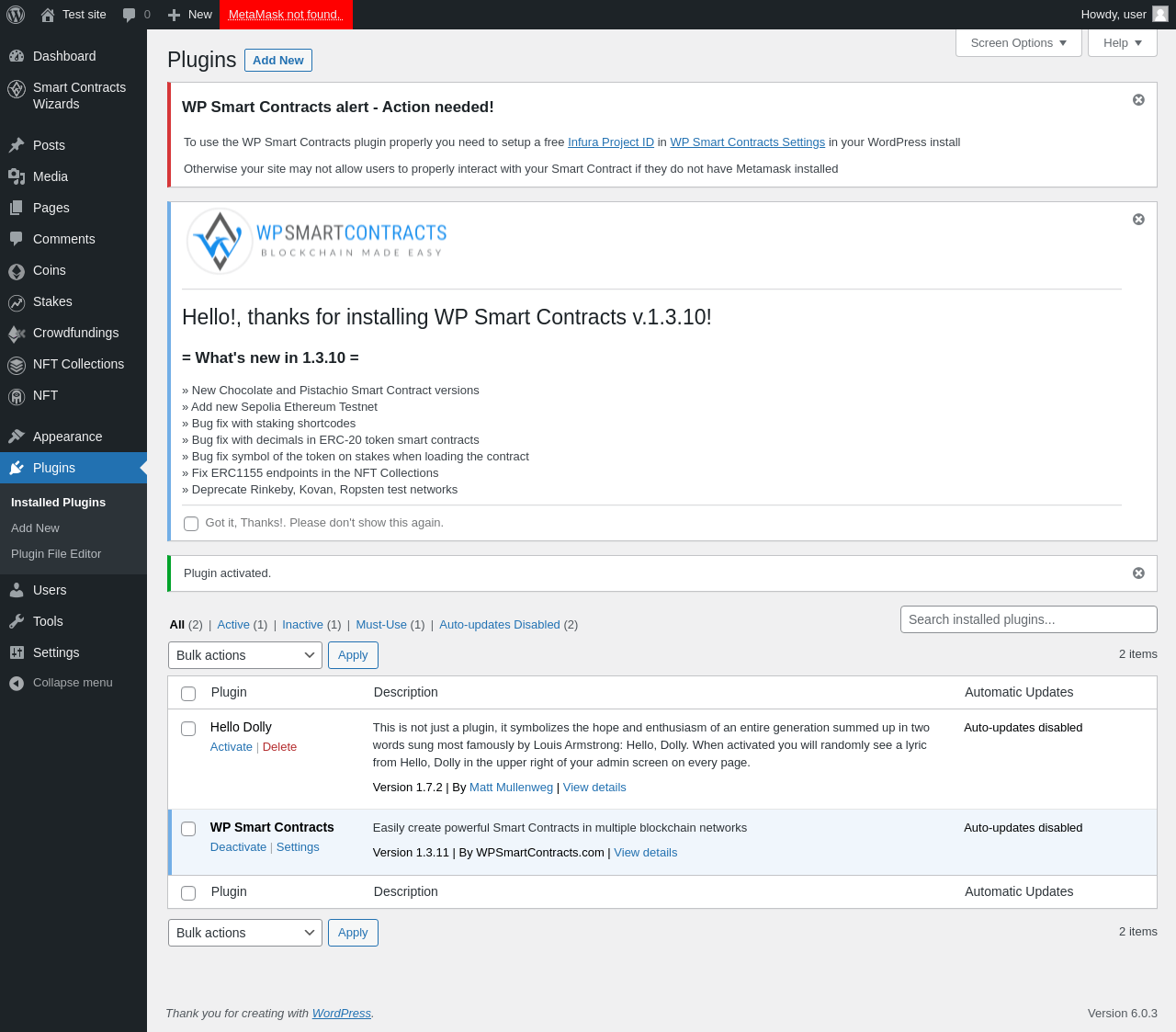Open the WordPress link in footer
Viewport: 1176px width, 1032px height.
point(342,1014)
